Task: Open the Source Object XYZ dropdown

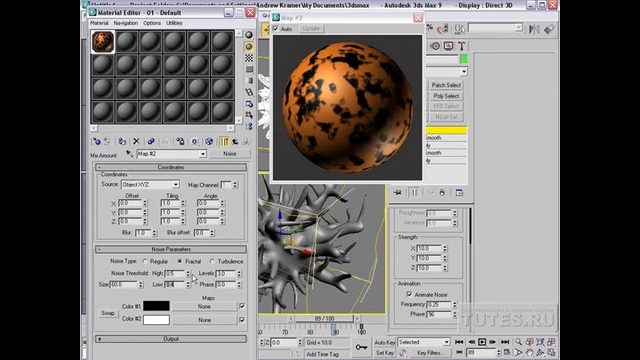Action: [176, 184]
